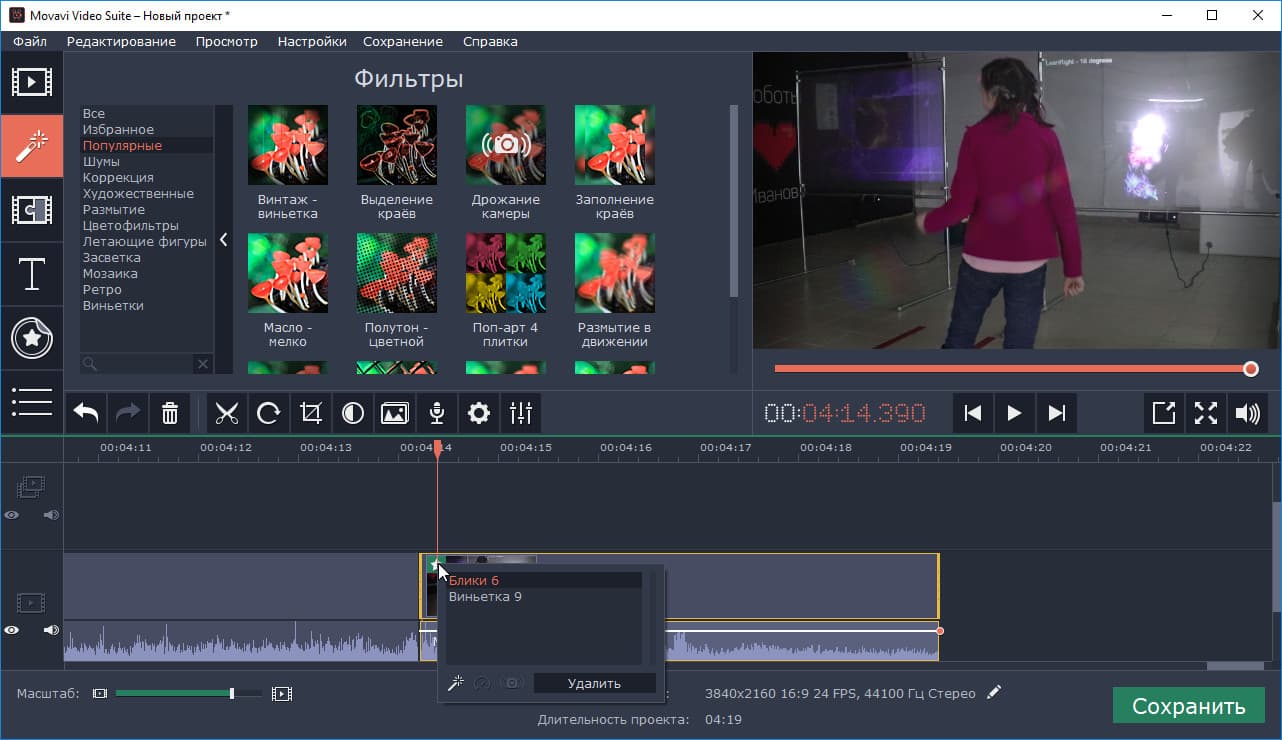Toggle preview volume speaker button
The image size is (1282, 740).
(x=1247, y=412)
